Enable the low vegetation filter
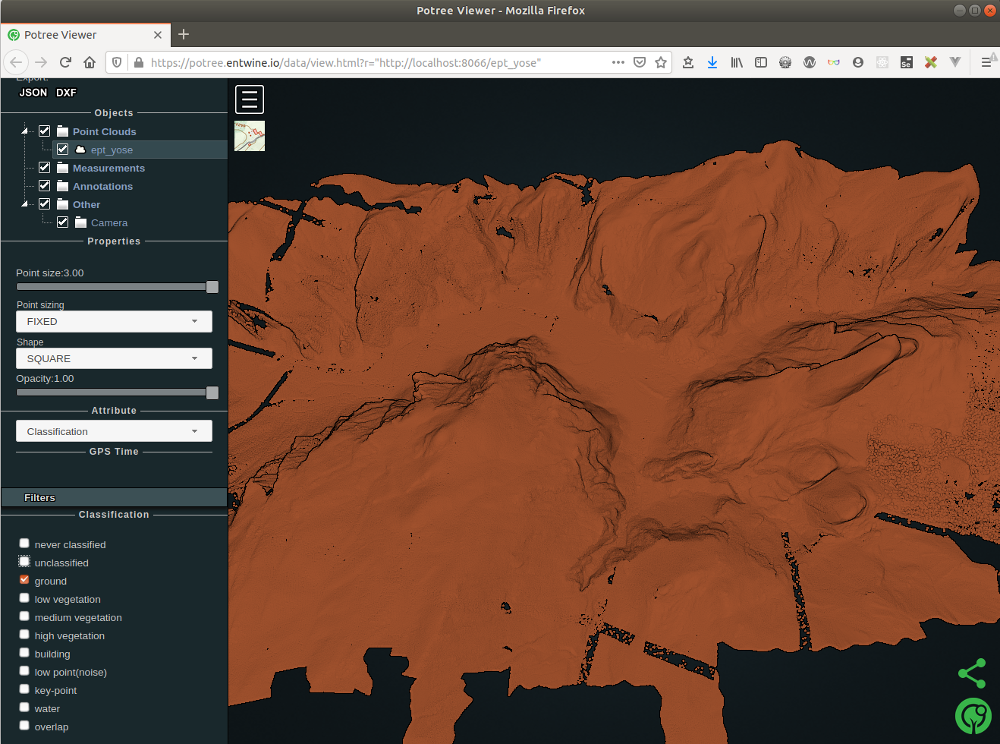Image resolution: width=1000 pixels, height=744 pixels. click(x=24, y=598)
